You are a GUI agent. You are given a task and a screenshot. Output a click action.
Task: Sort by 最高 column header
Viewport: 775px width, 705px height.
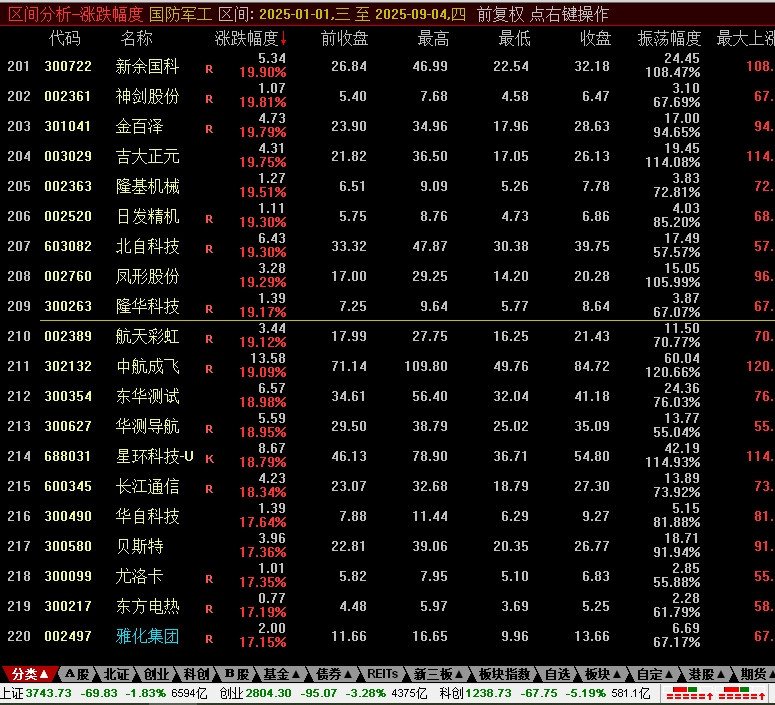click(x=433, y=38)
